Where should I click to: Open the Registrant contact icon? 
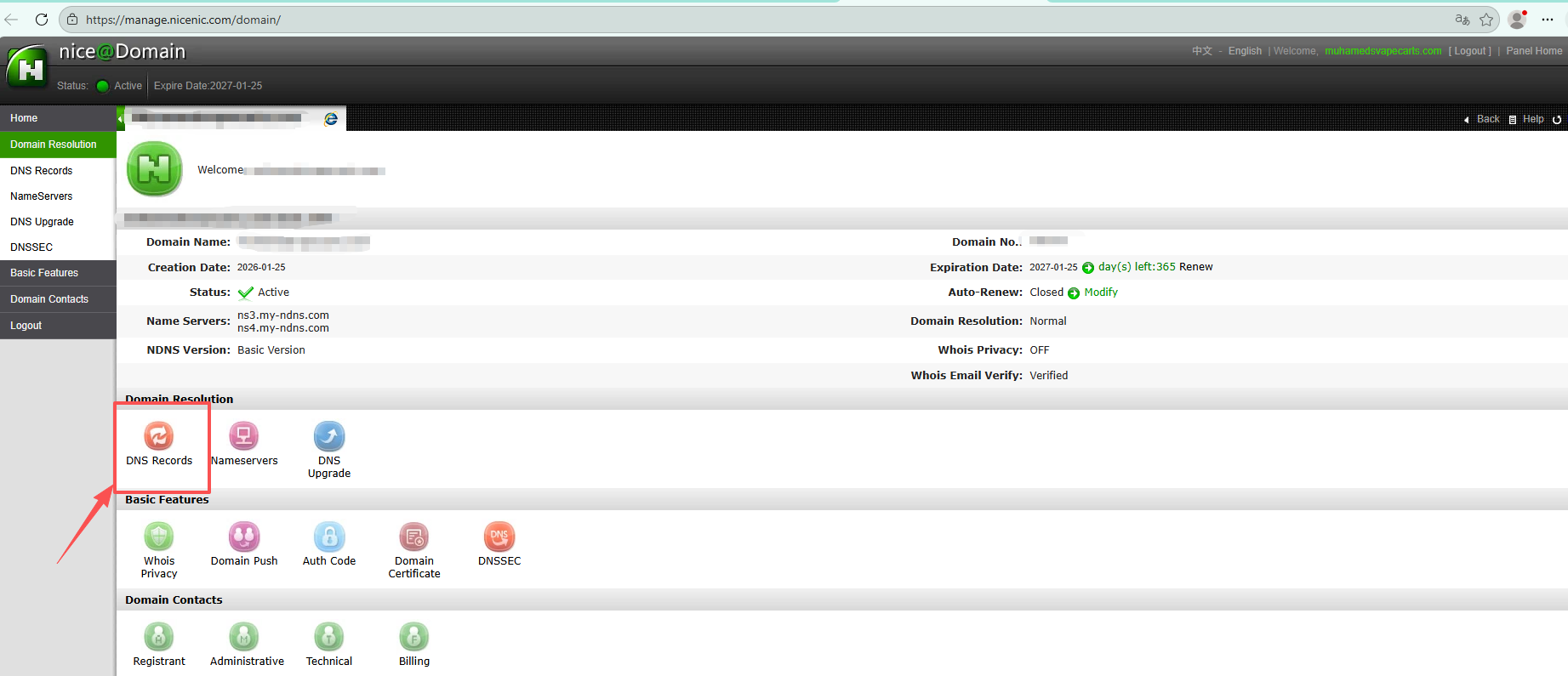(158, 637)
